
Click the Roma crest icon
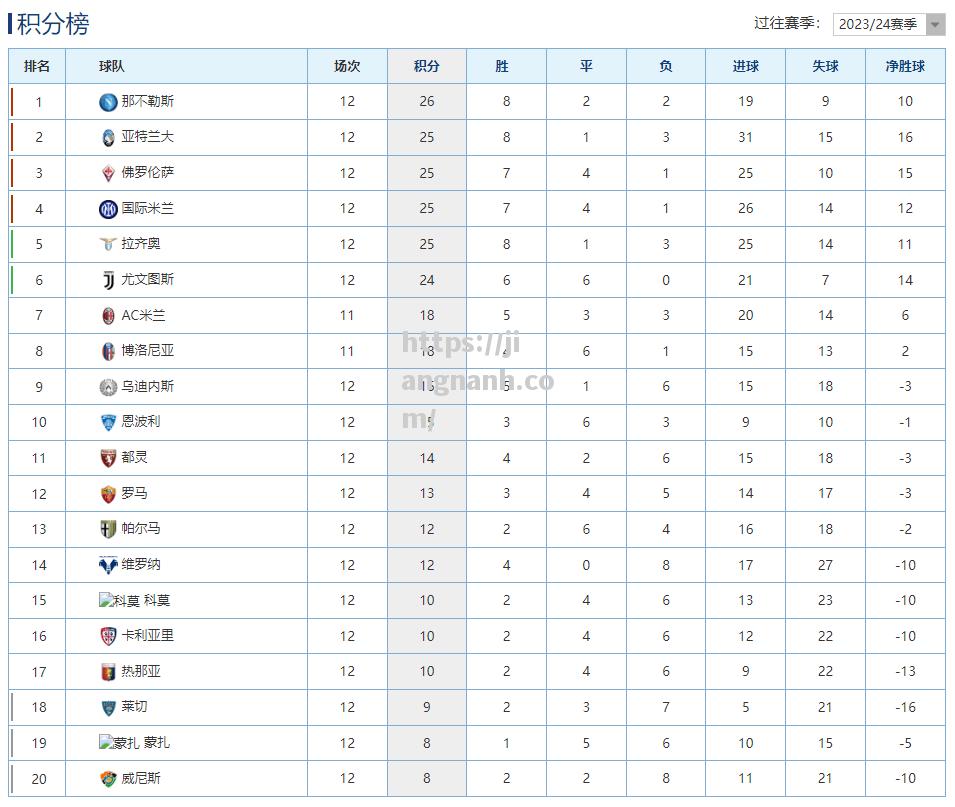coord(108,494)
